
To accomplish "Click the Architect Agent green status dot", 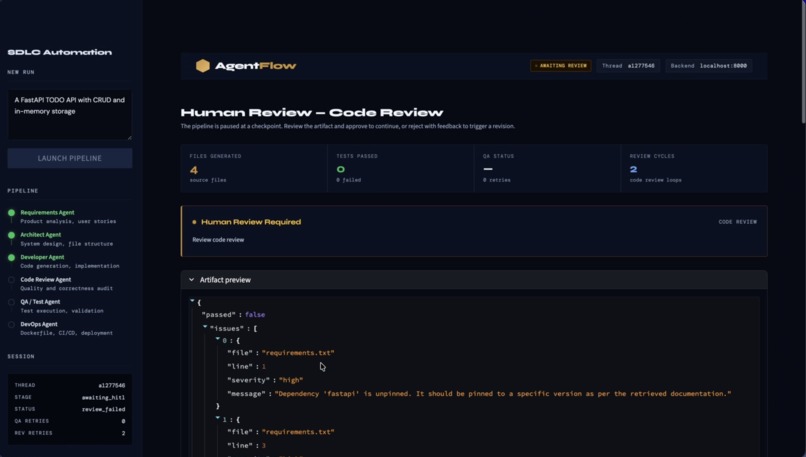I will pyautogui.click(x=11, y=235).
